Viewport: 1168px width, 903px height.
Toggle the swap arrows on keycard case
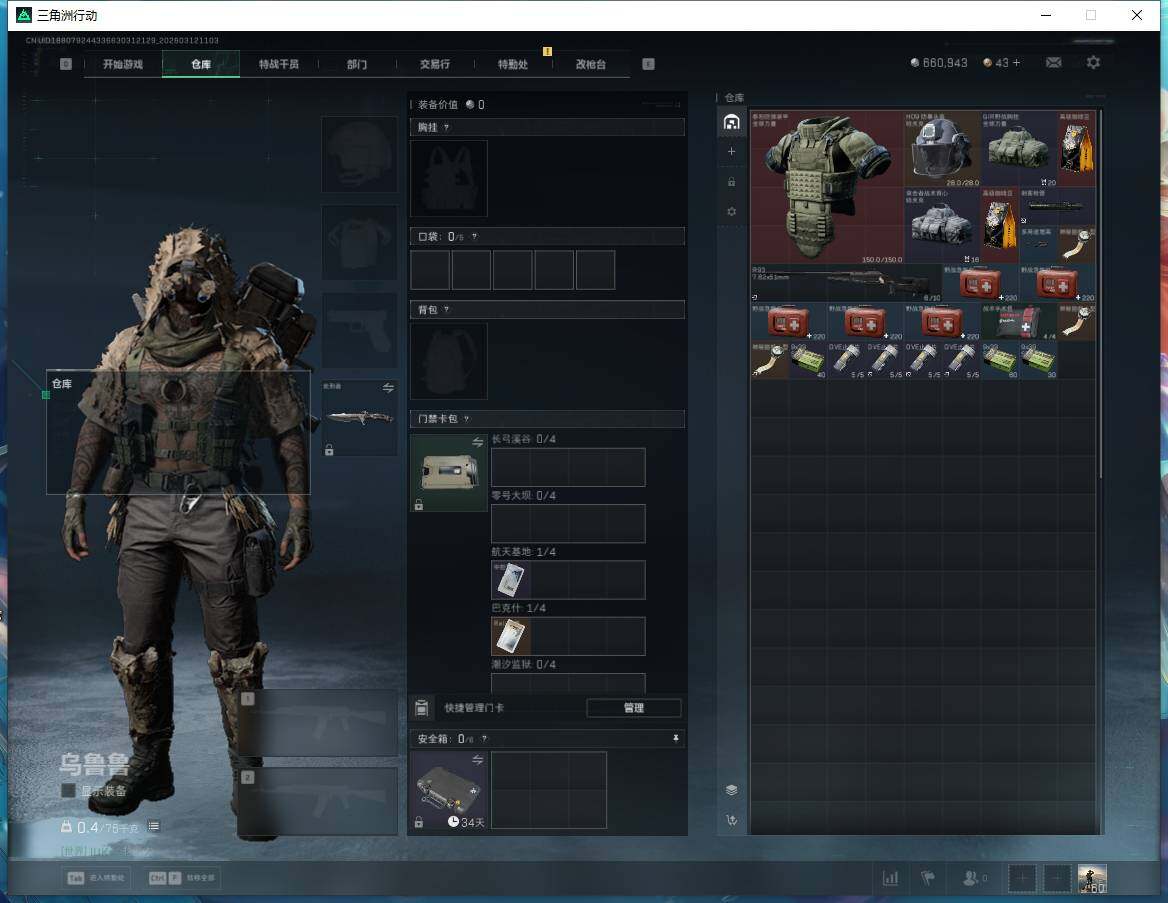[477, 442]
